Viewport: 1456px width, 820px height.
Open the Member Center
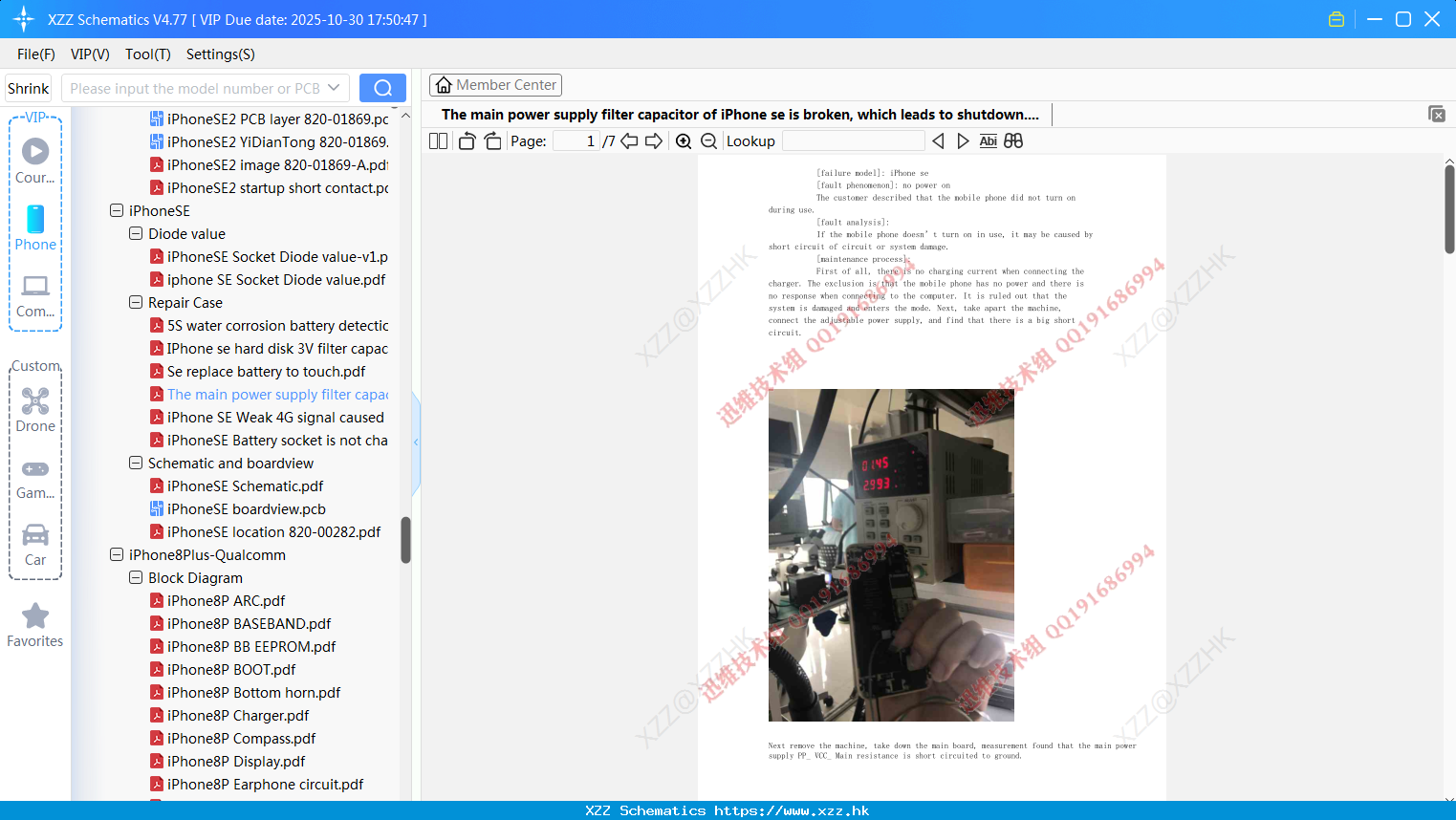pos(495,85)
